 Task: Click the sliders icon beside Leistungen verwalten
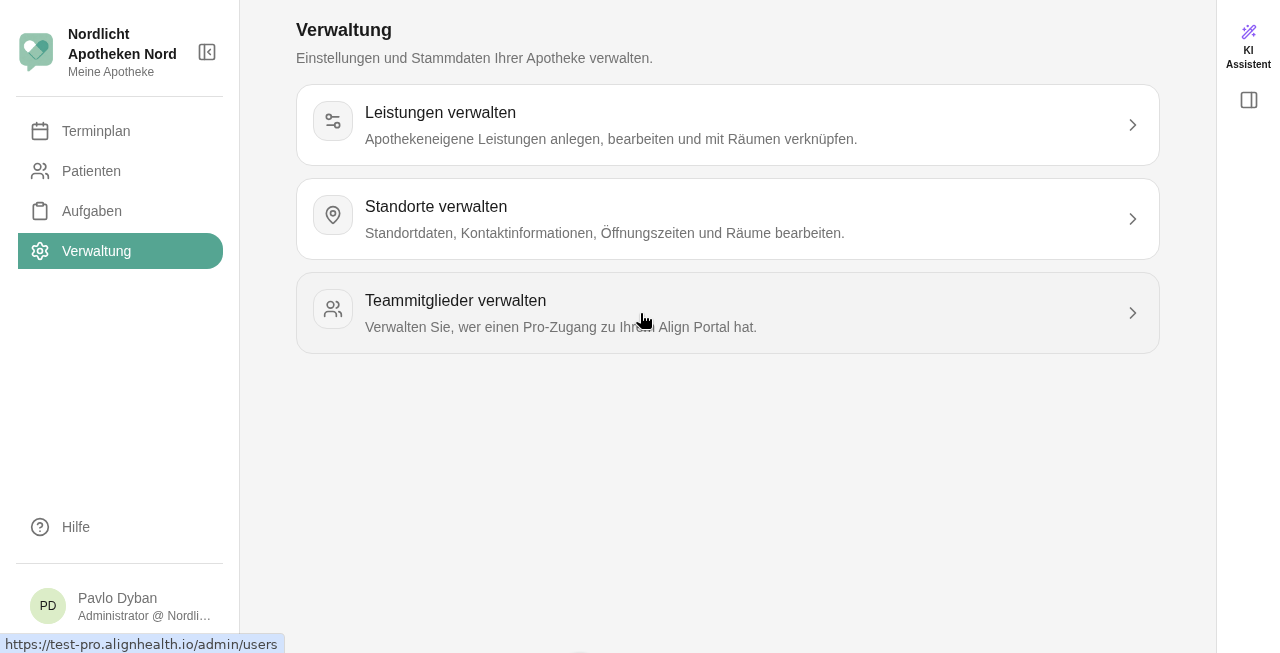333,121
